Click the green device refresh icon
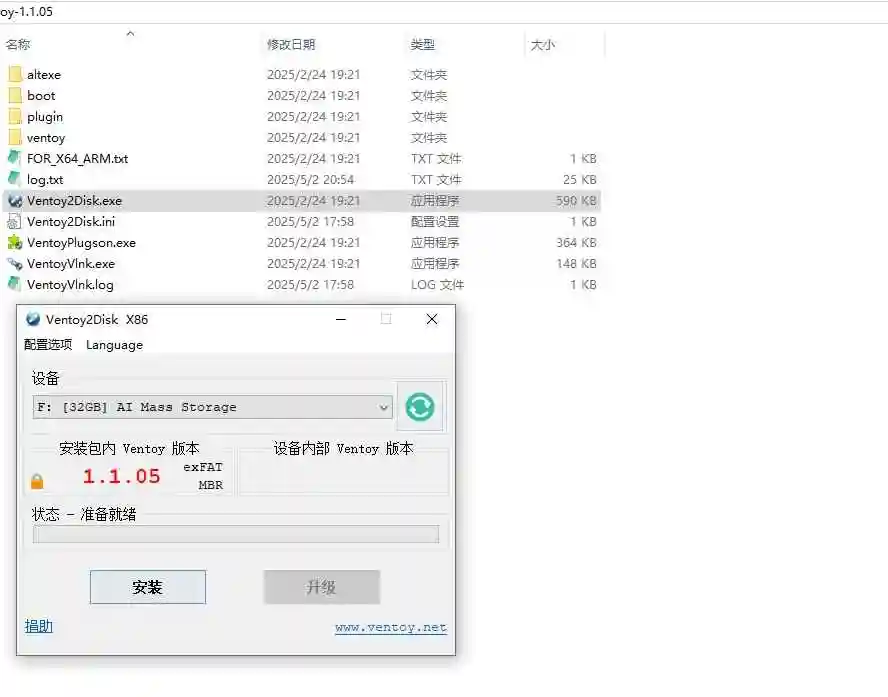This screenshot has width=888, height=697. [x=420, y=406]
